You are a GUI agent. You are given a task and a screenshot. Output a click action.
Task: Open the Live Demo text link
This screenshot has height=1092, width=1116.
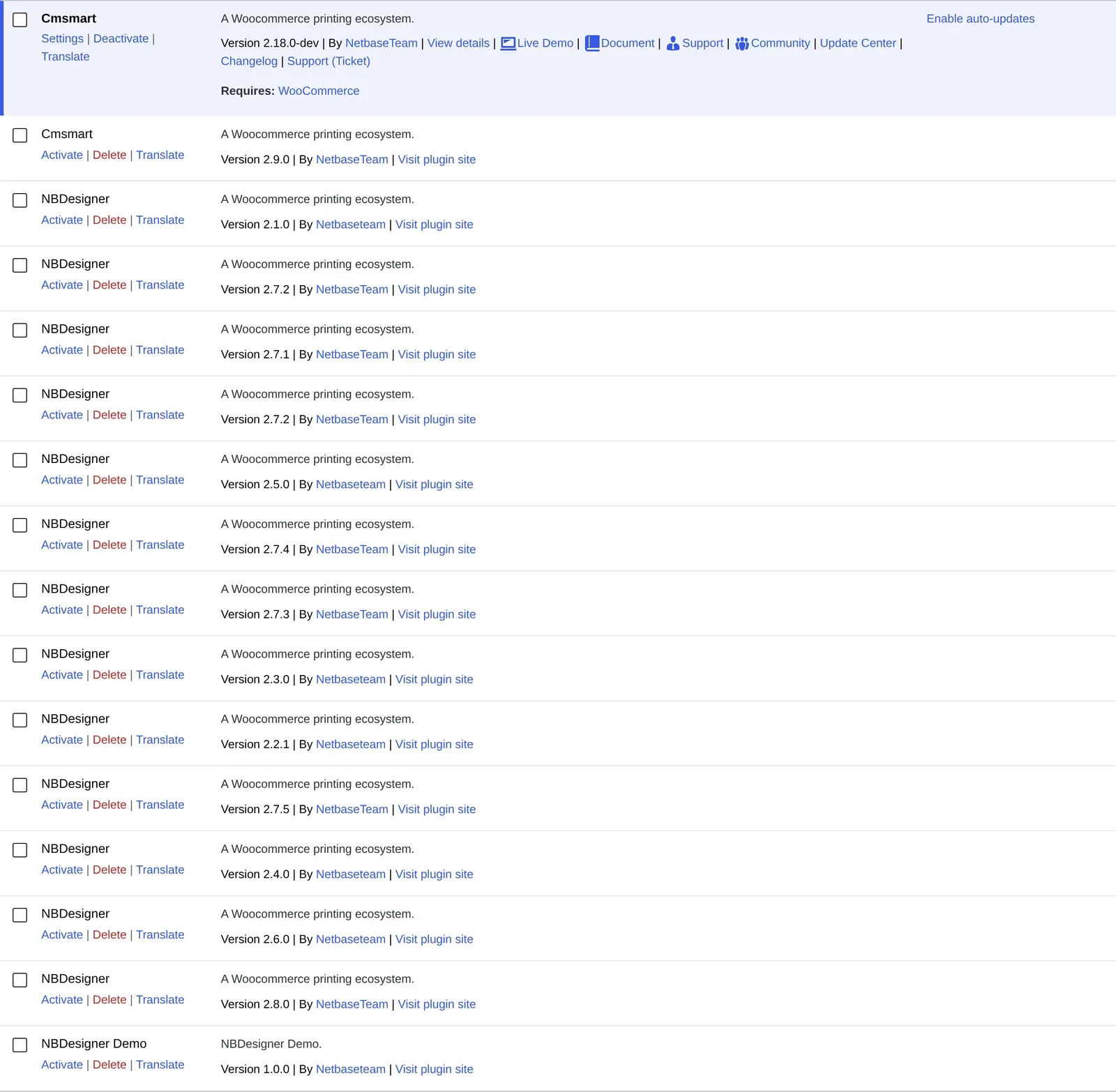[545, 43]
